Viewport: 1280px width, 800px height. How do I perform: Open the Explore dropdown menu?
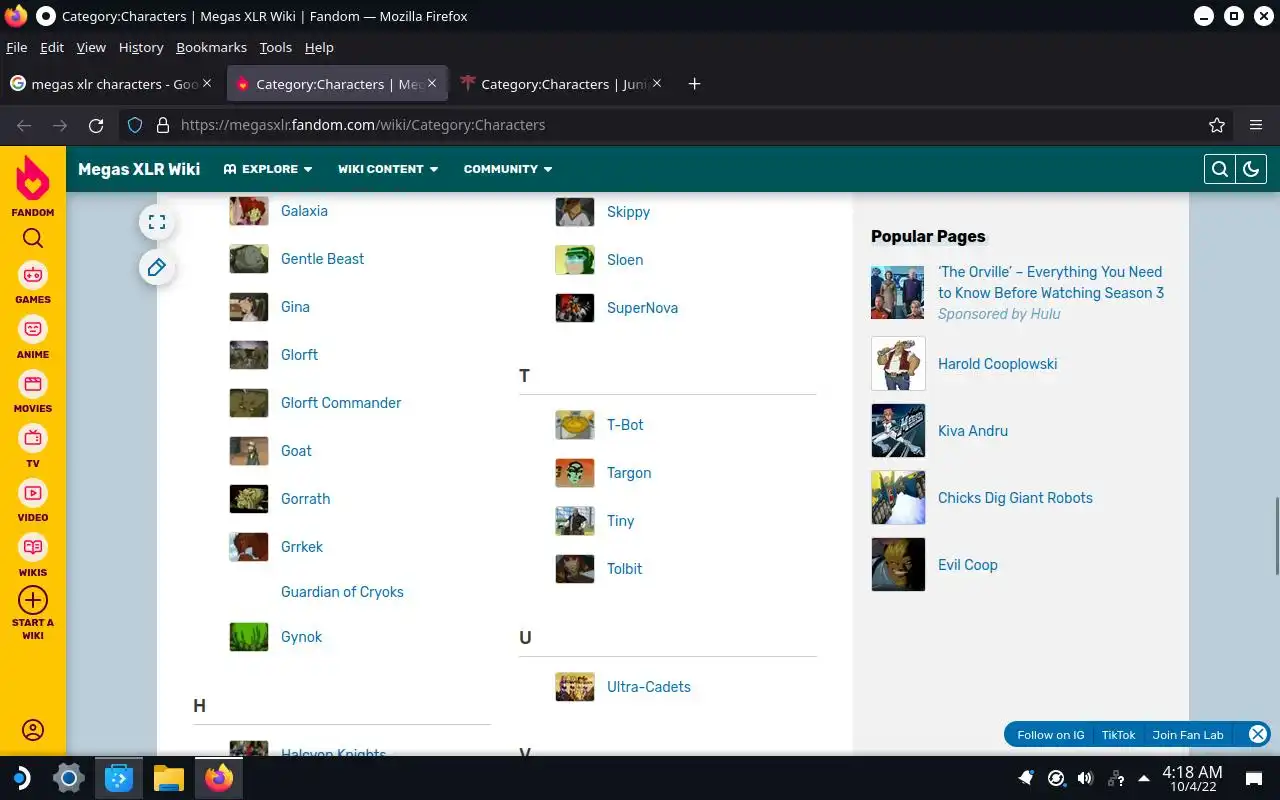[268, 169]
